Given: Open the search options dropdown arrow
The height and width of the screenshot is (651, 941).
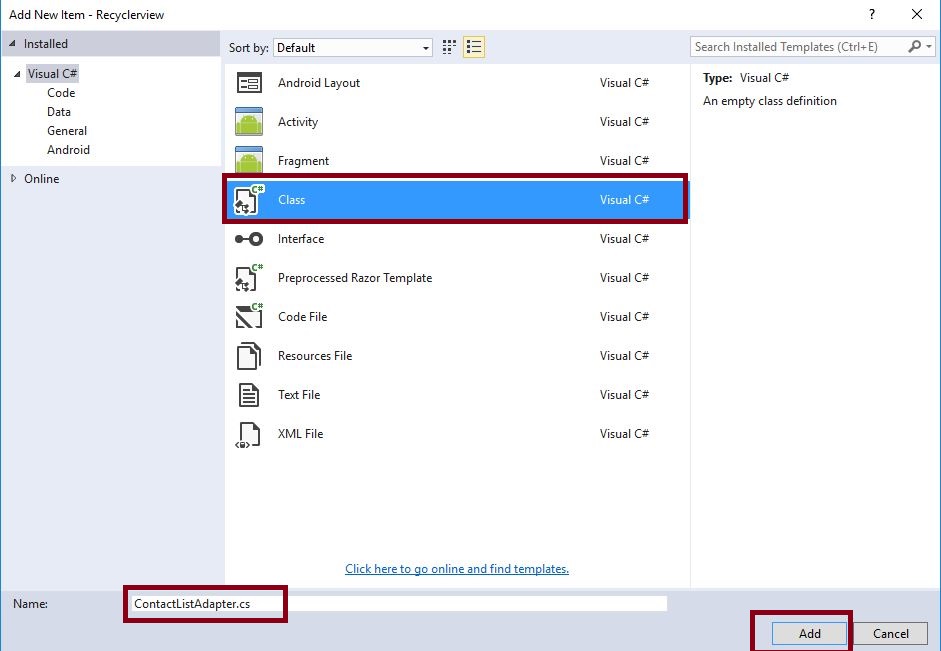Looking at the screenshot, I should [x=928, y=47].
